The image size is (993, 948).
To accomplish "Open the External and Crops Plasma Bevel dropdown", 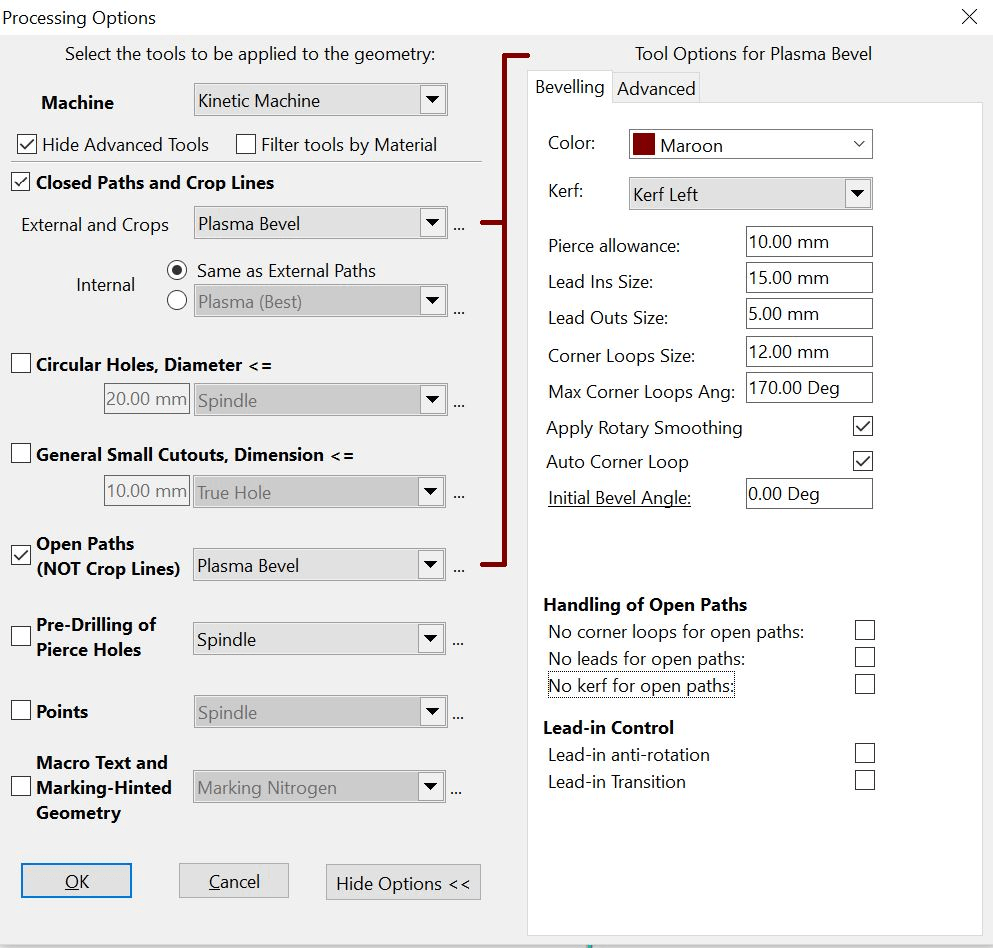I will click(x=433, y=222).
